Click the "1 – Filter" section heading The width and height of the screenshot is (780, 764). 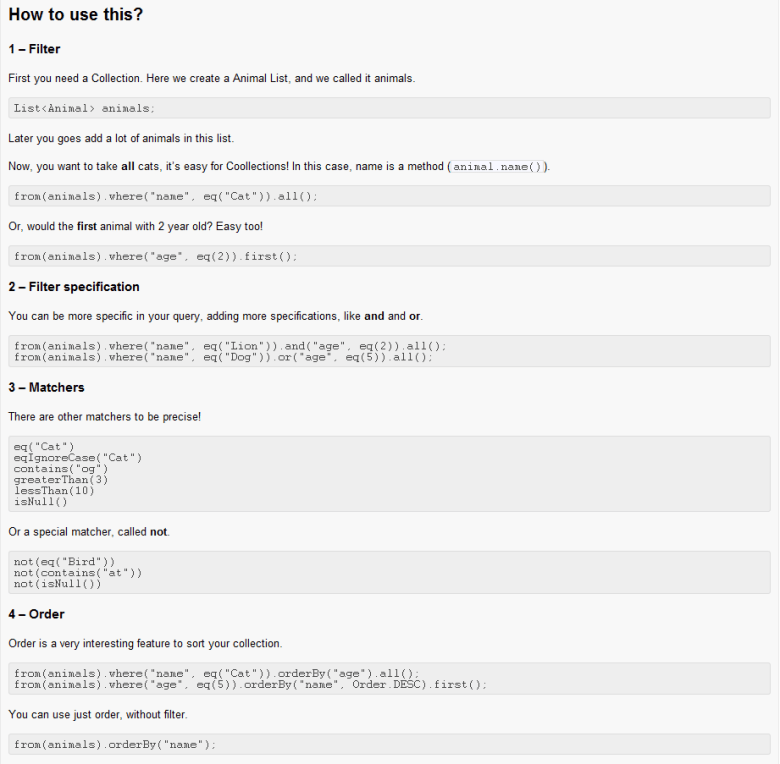pyautogui.click(x=34, y=49)
